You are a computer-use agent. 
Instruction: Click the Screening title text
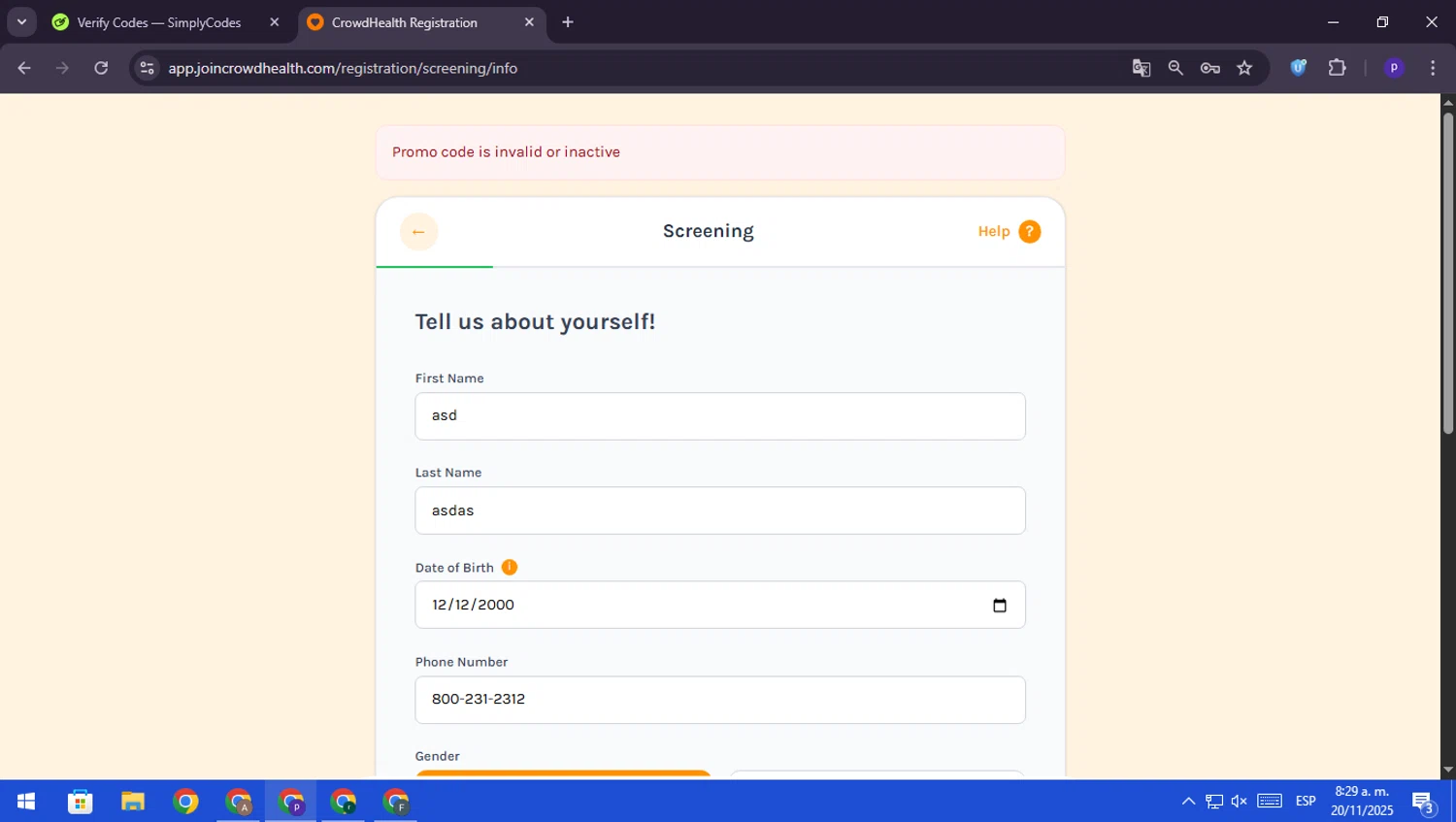[x=709, y=231]
